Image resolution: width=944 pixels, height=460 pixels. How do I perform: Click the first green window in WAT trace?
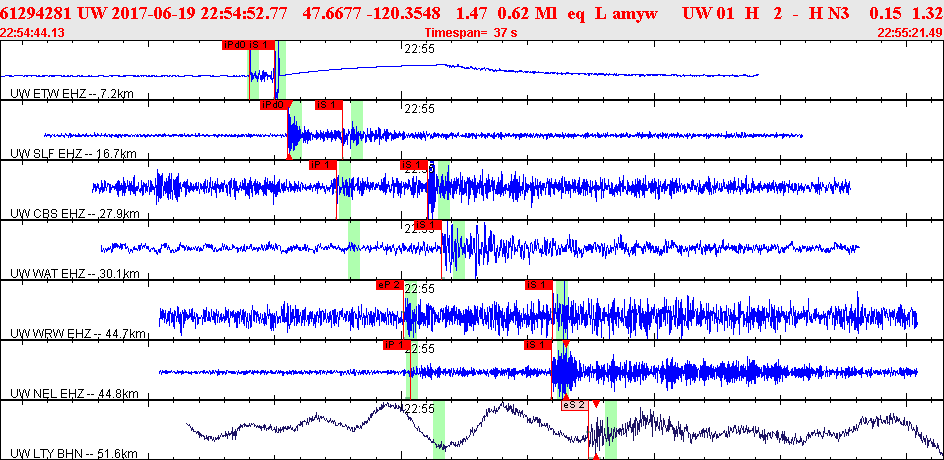tap(354, 249)
